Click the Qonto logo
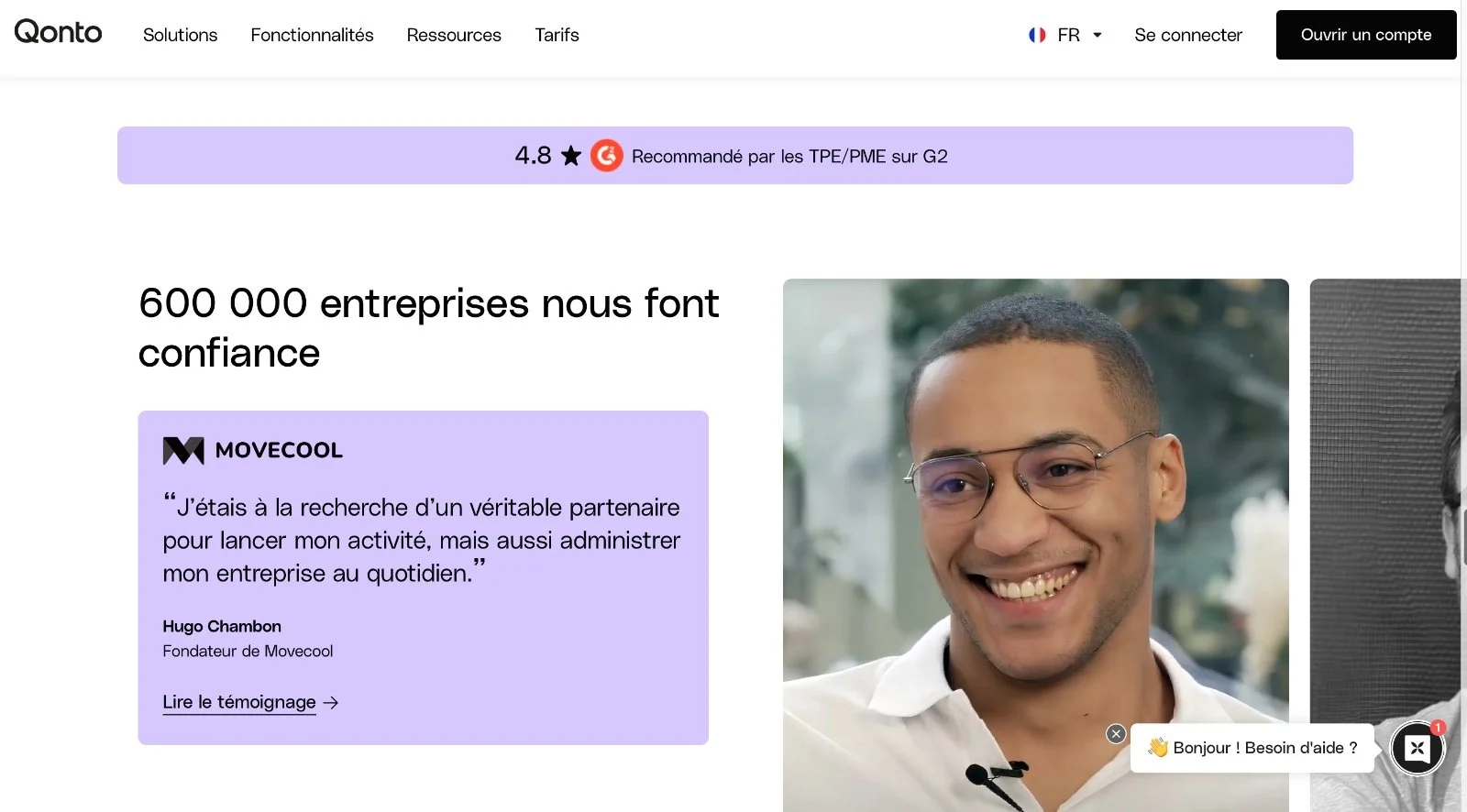The width and height of the screenshot is (1467, 812). coord(58,32)
